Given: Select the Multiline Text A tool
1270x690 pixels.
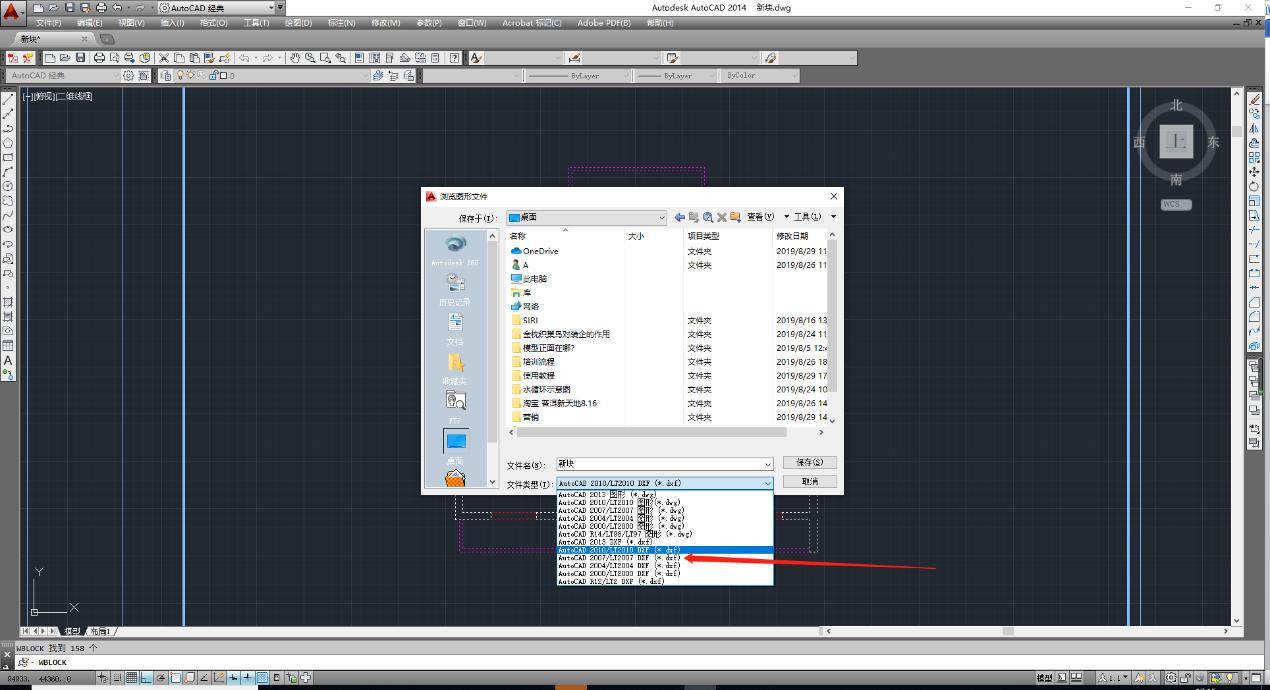Looking at the screenshot, I should coord(8,360).
